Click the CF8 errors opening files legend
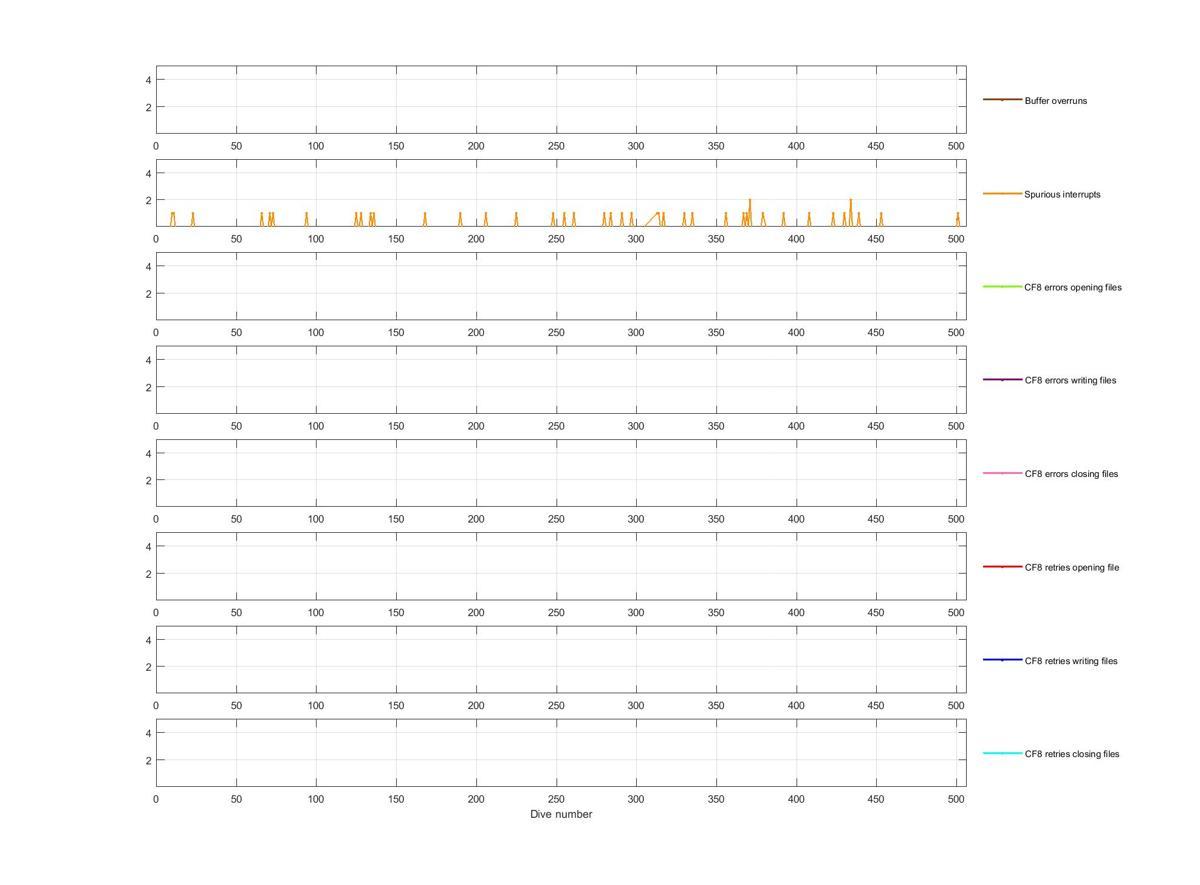Image resolution: width=1200 pixels, height=885 pixels. pyautogui.click(x=1073, y=287)
